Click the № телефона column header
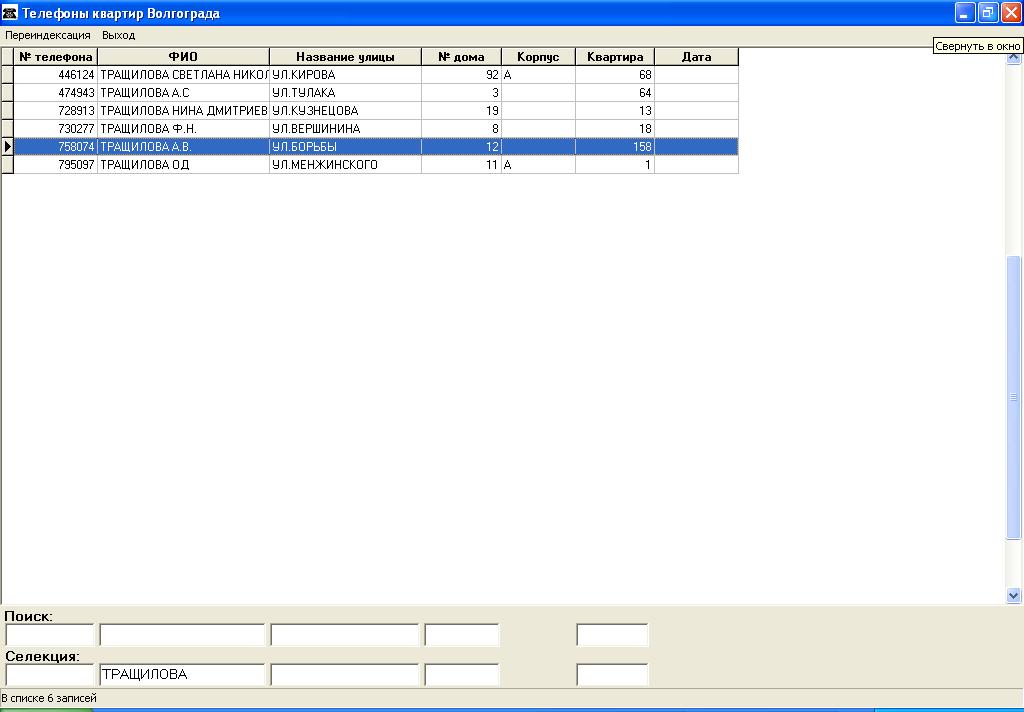 (56, 57)
